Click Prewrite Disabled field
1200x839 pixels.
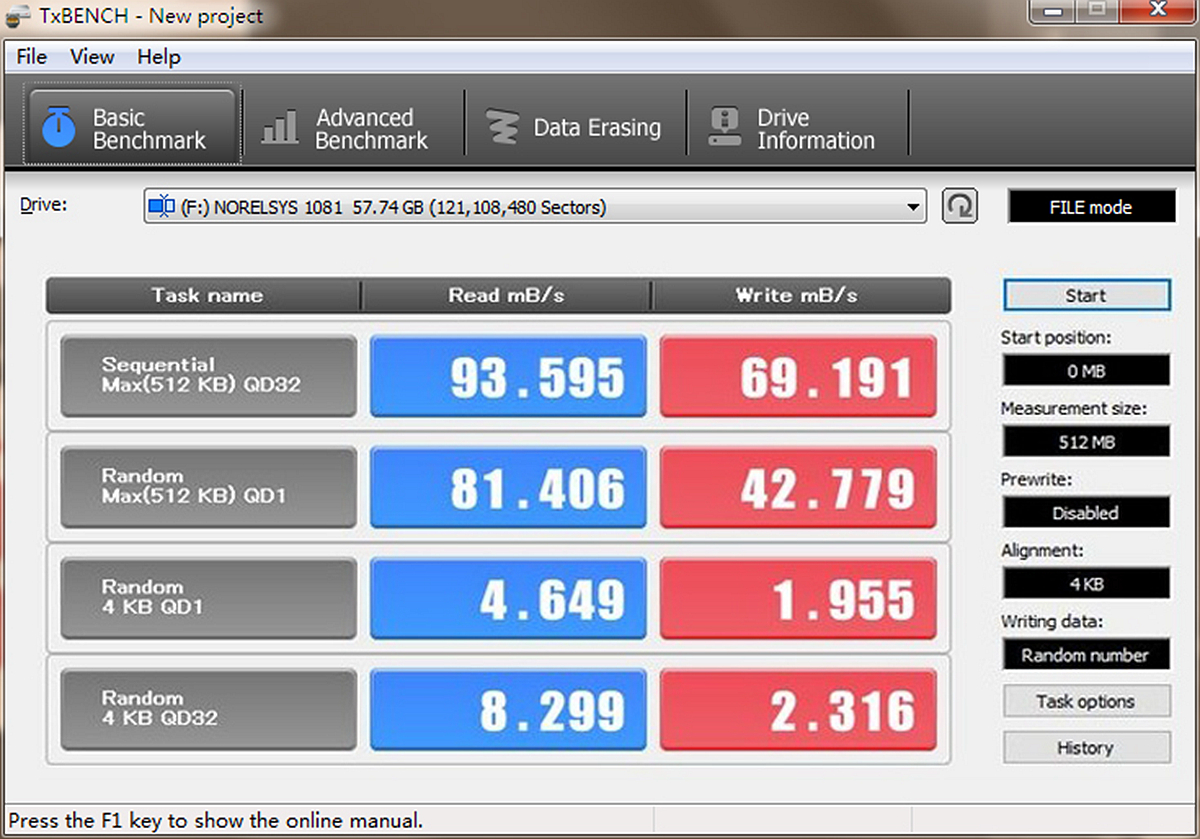tap(1086, 512)
